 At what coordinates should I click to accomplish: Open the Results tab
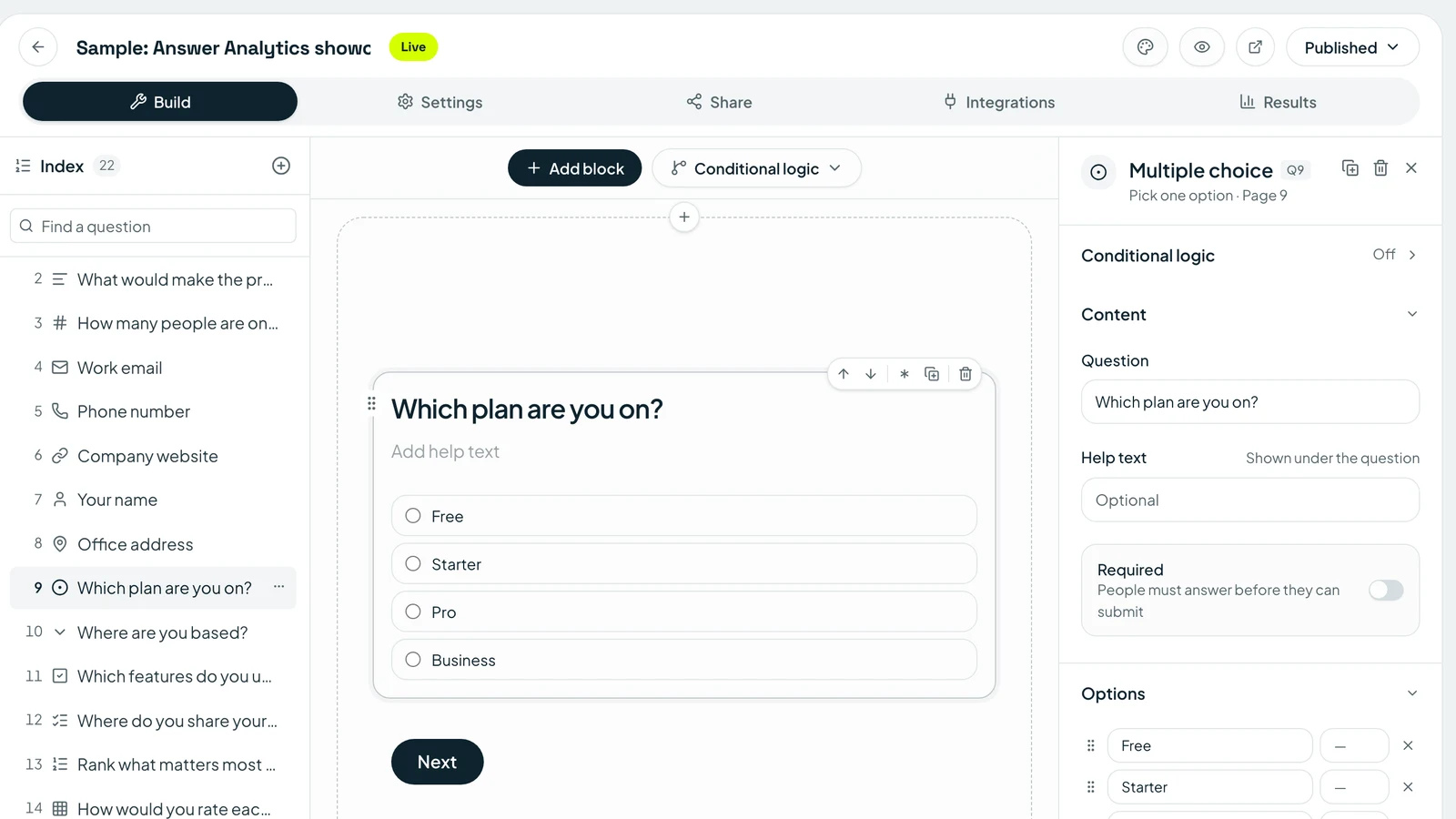[1278, 102]
